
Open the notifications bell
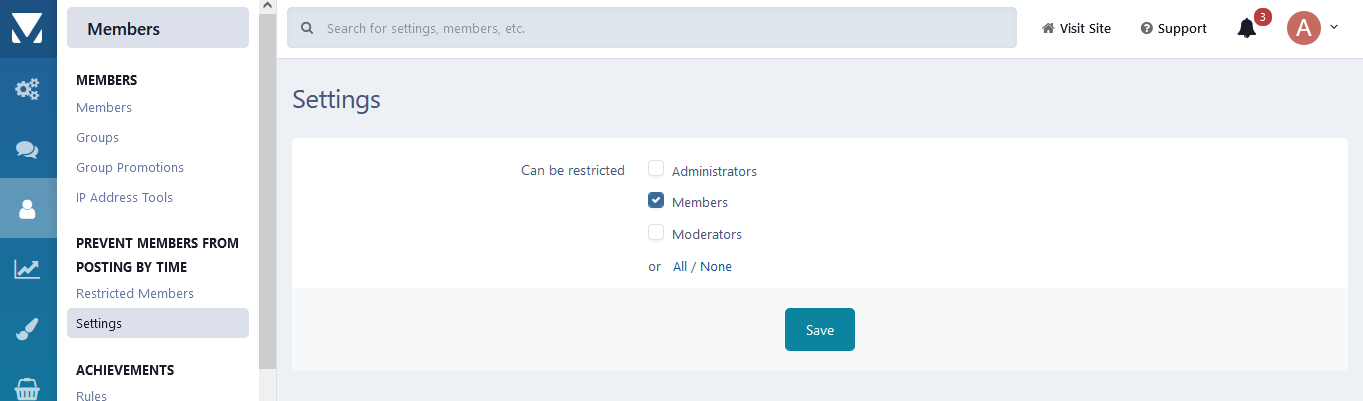[x=1246, y=28]
